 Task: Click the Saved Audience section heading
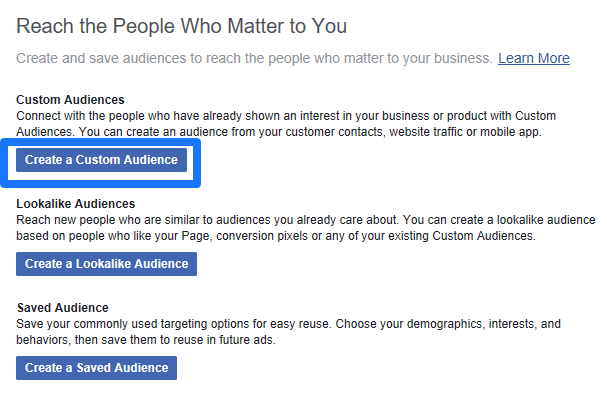pos(62,307)
